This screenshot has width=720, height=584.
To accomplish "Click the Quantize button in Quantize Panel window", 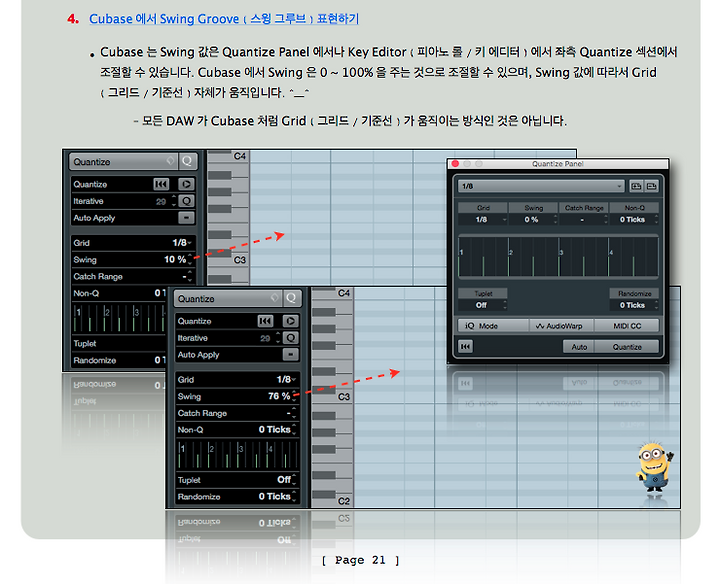I will [x=627, y=347].
